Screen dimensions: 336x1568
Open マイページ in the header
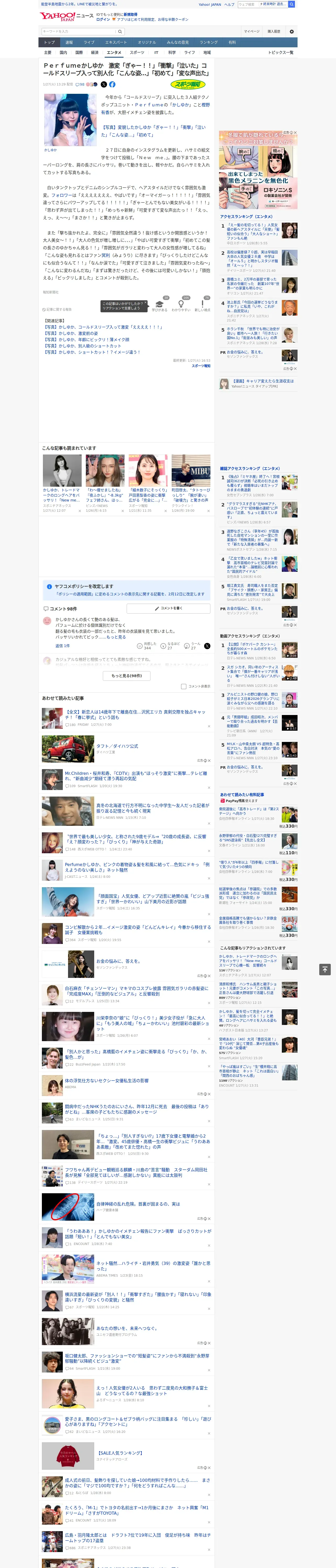(251, 31)
